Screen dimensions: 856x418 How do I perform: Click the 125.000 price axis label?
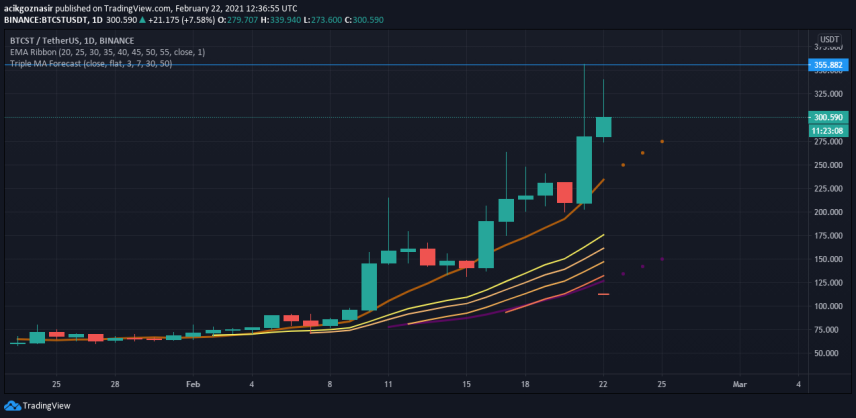point(828,283)
